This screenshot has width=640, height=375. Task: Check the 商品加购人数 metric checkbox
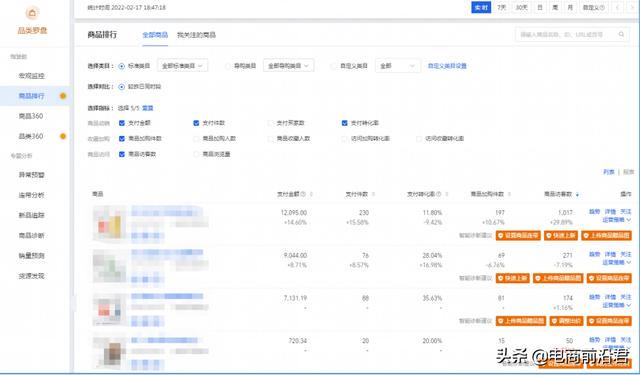coord(196,139)
